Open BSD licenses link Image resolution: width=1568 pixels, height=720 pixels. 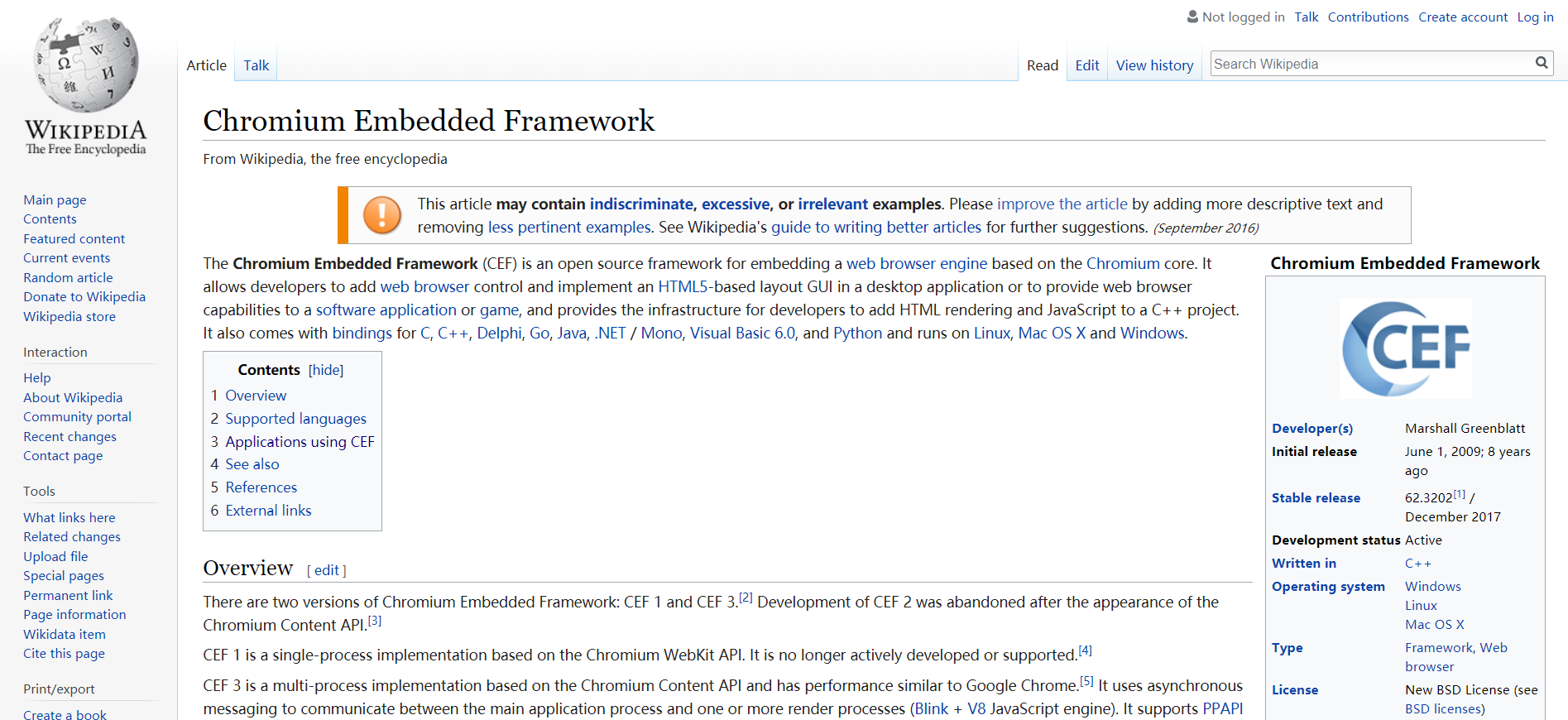1442,708
